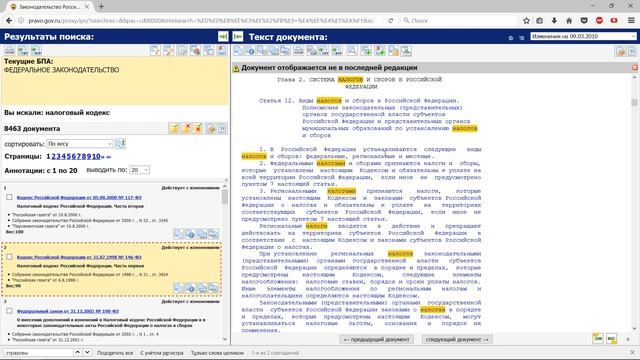Open the Законодательство России browser tab
The height and width of the screenshot is (360, 640).
50,7
